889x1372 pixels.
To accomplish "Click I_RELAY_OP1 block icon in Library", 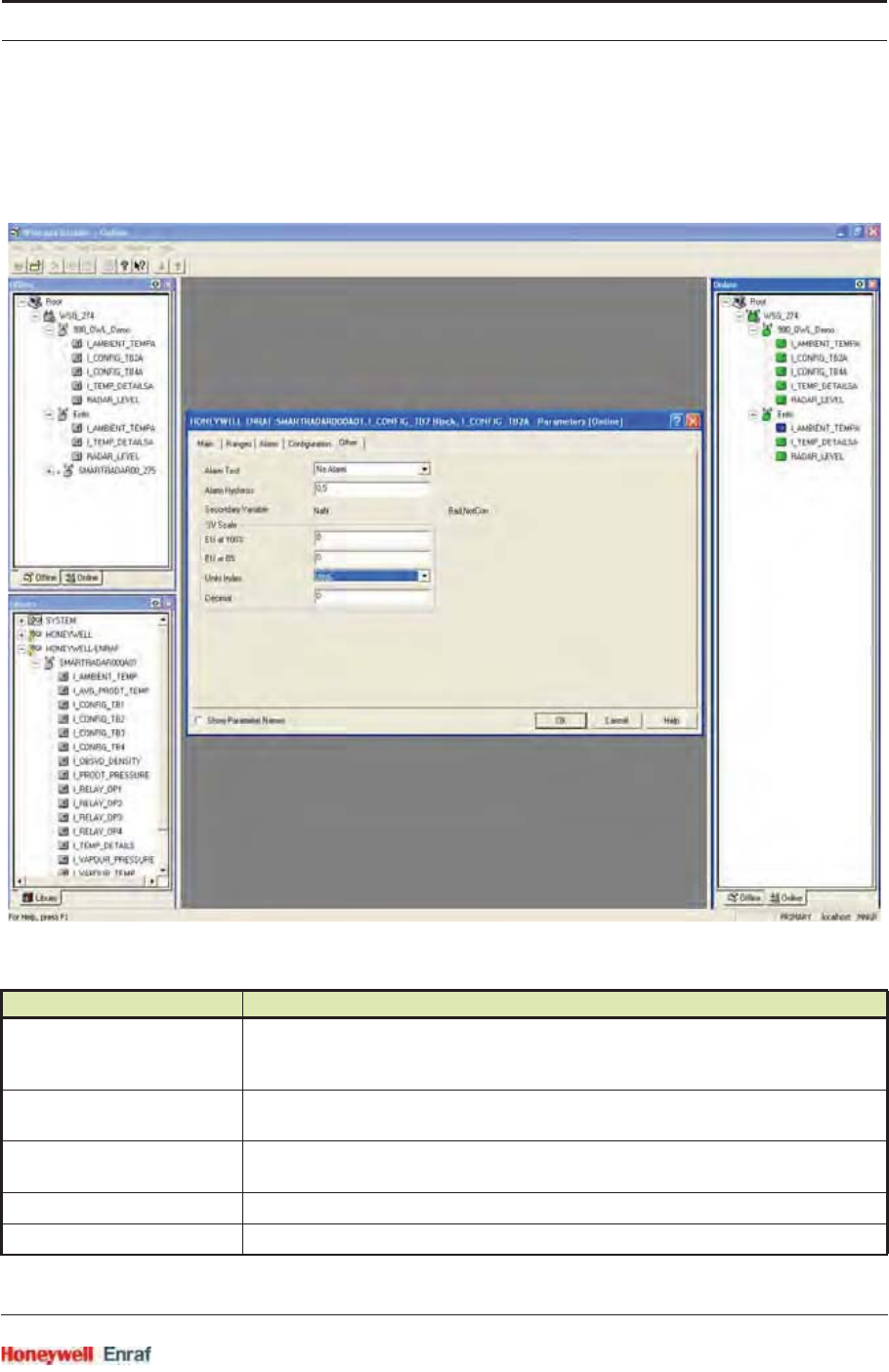I will point(63,789).
